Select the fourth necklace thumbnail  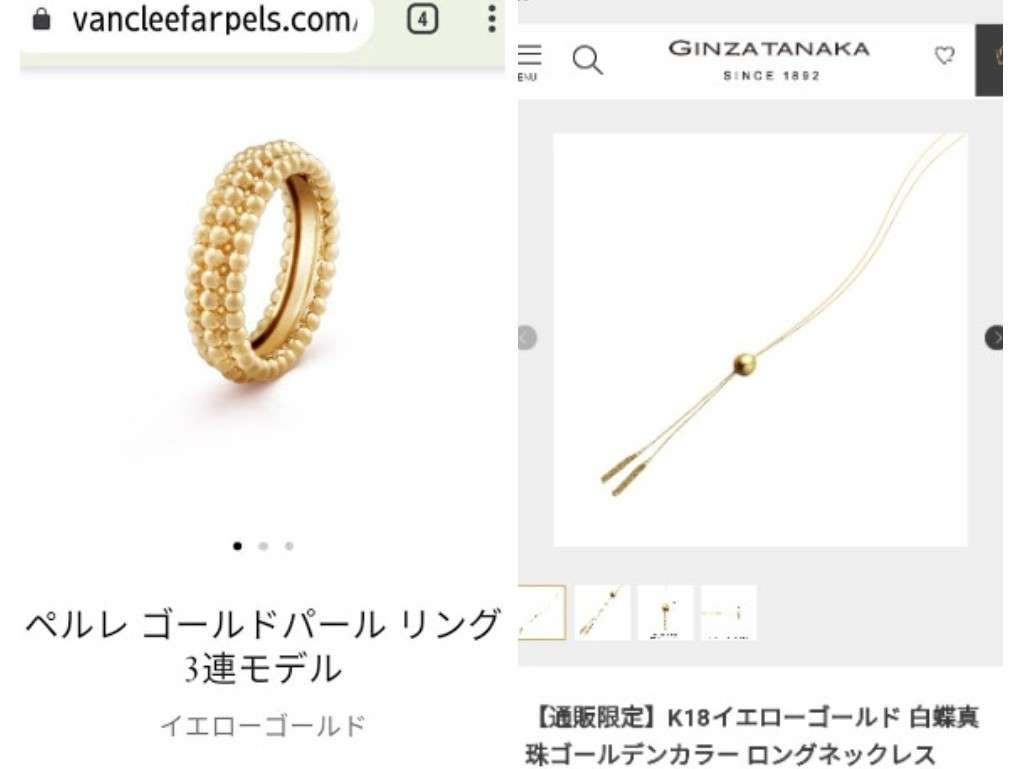[x=729, y=613]
